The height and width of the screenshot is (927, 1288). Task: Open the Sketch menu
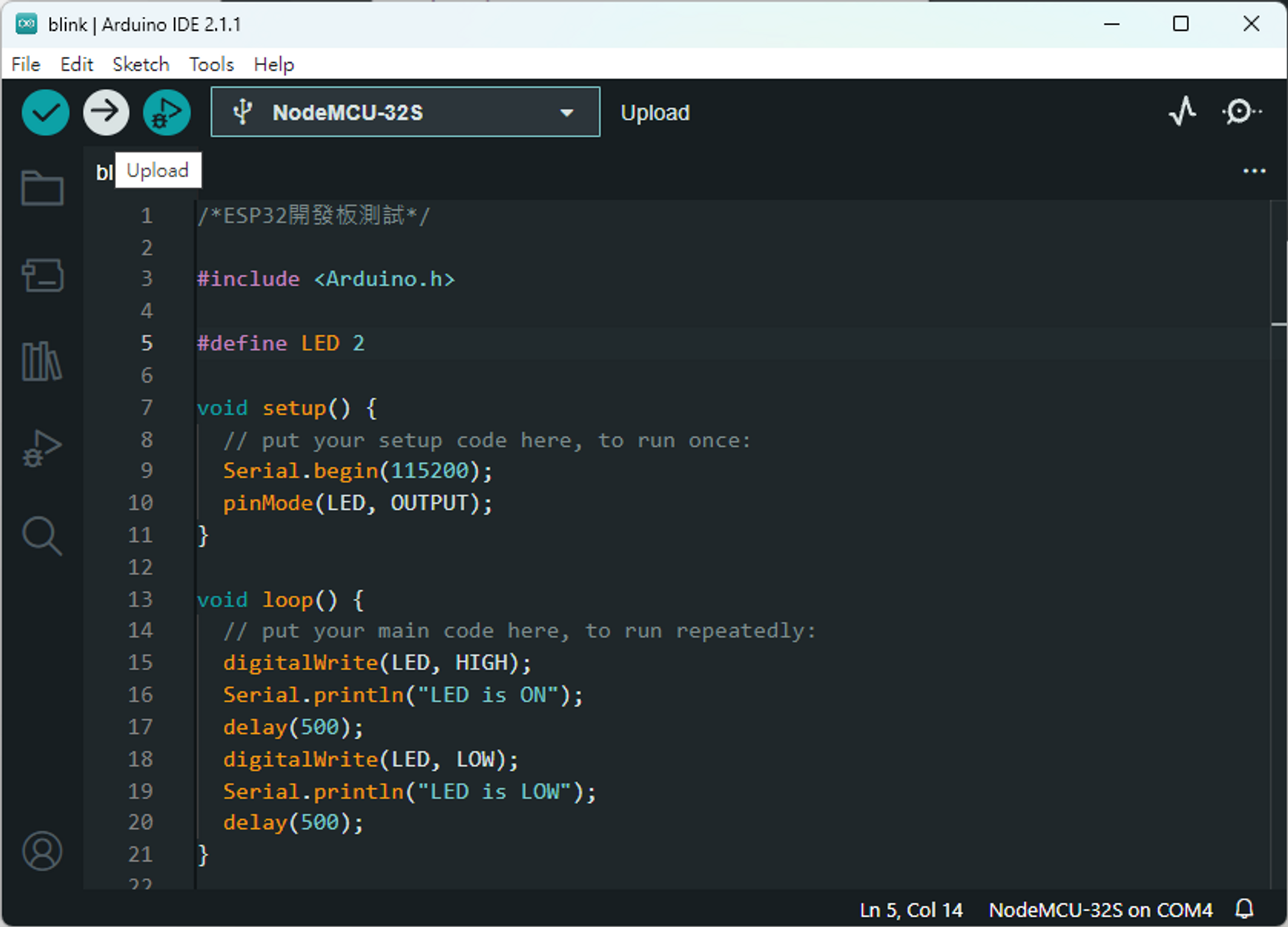[141, 64]
